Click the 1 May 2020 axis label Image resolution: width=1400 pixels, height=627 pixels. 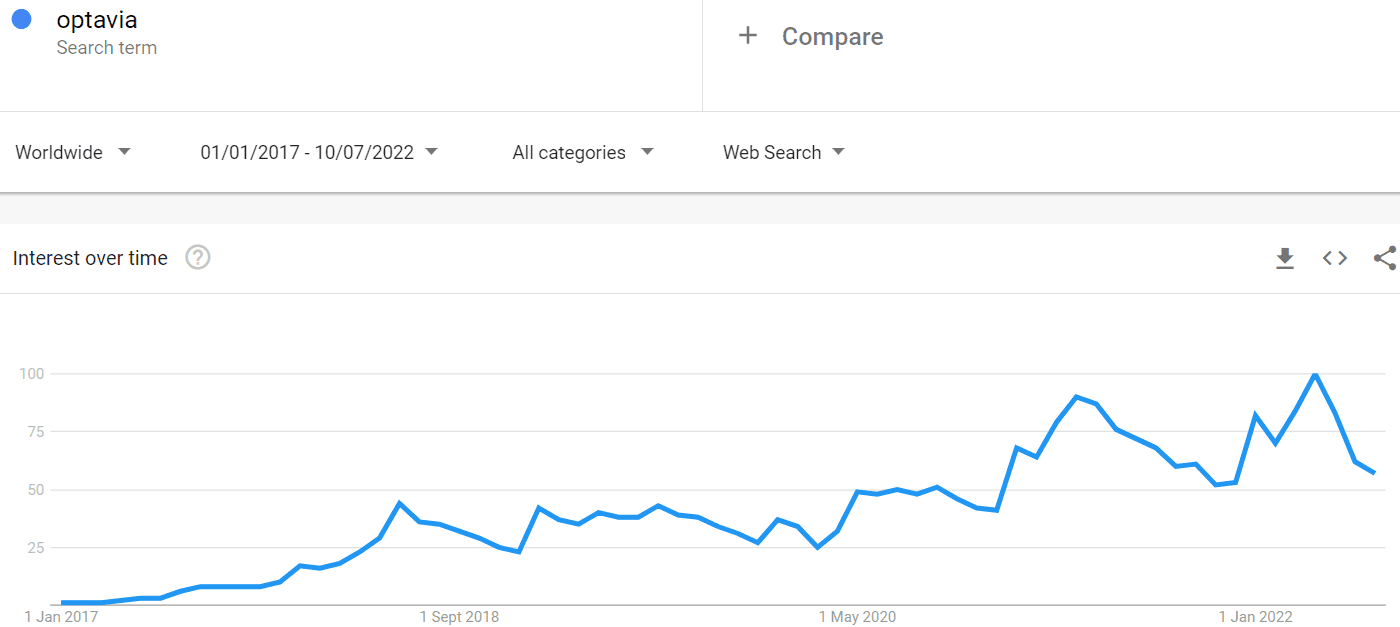coord(858,617)
